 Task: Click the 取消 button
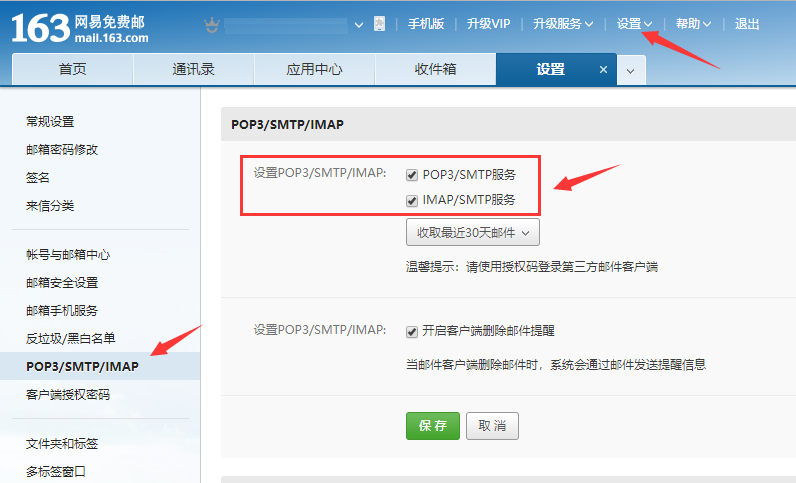(492, 425)
